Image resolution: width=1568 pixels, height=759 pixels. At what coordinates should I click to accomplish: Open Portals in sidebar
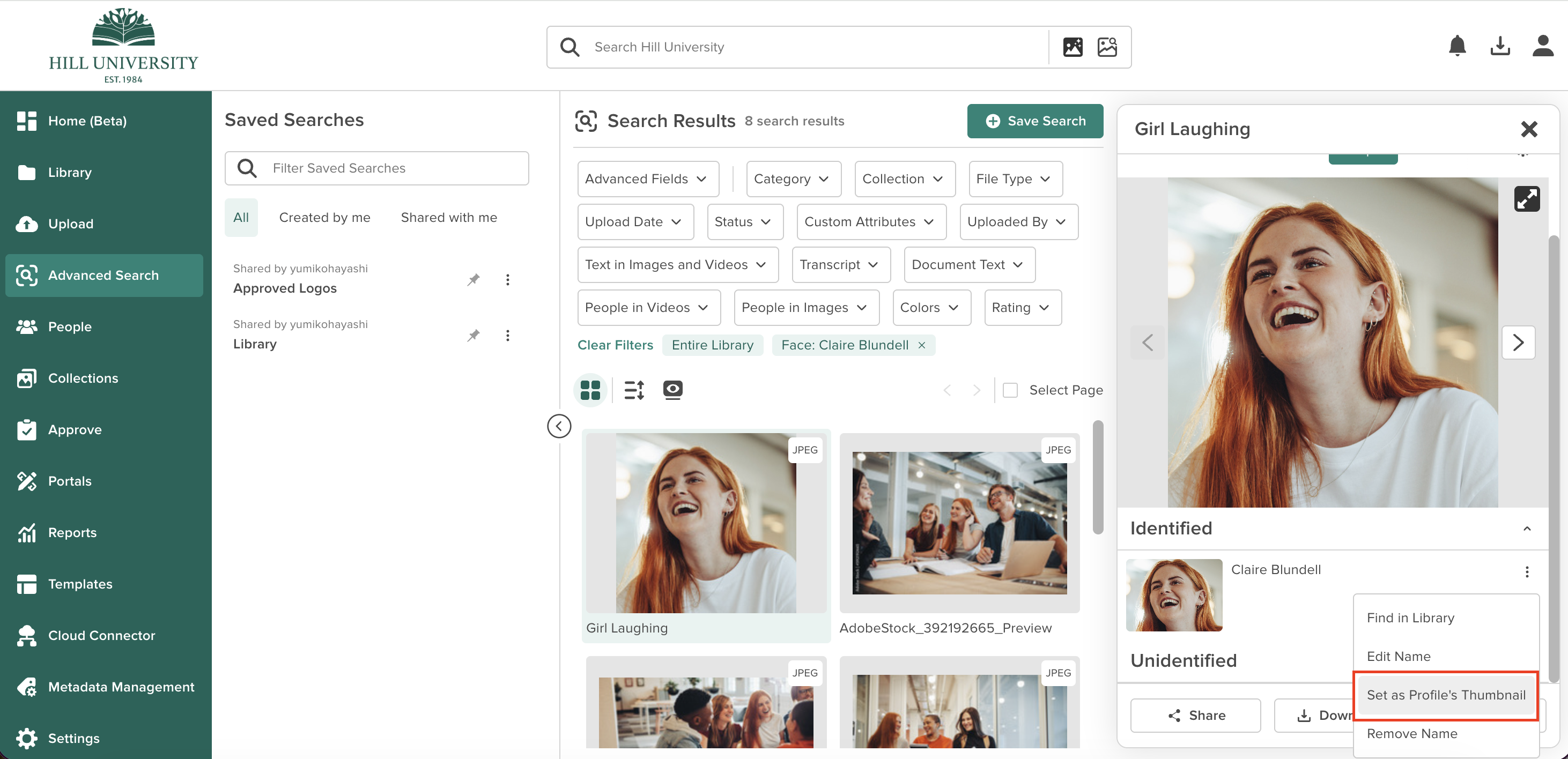click(104, 481)
